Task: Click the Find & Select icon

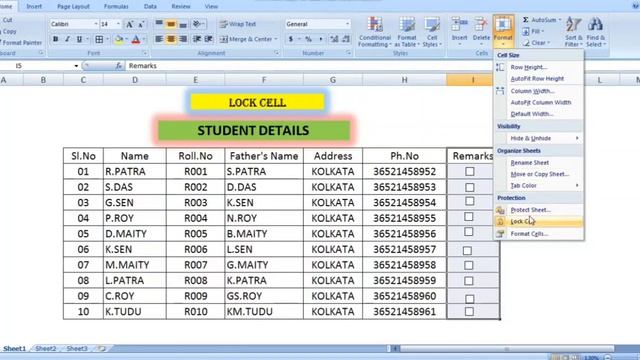Action: click(x=596, y=25)
